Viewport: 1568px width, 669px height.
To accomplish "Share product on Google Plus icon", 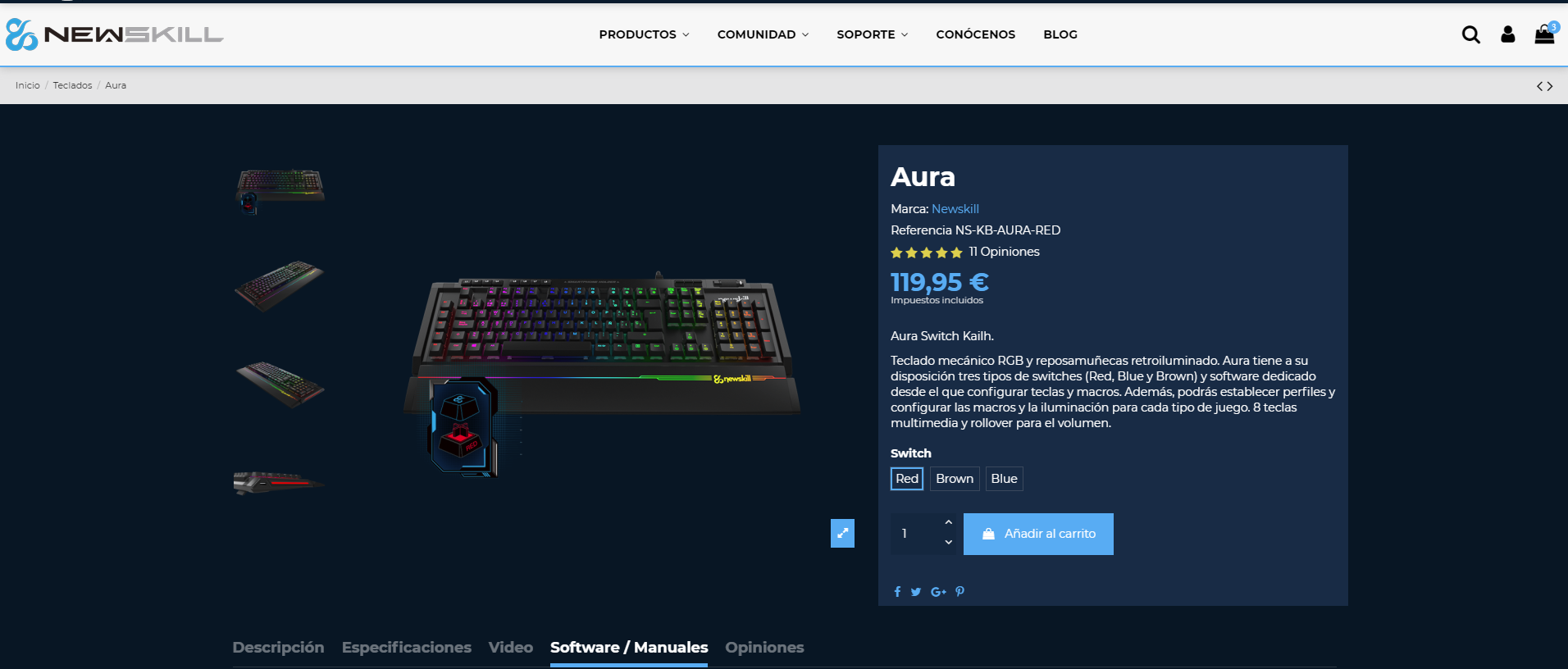I will (x=939, y=592).
